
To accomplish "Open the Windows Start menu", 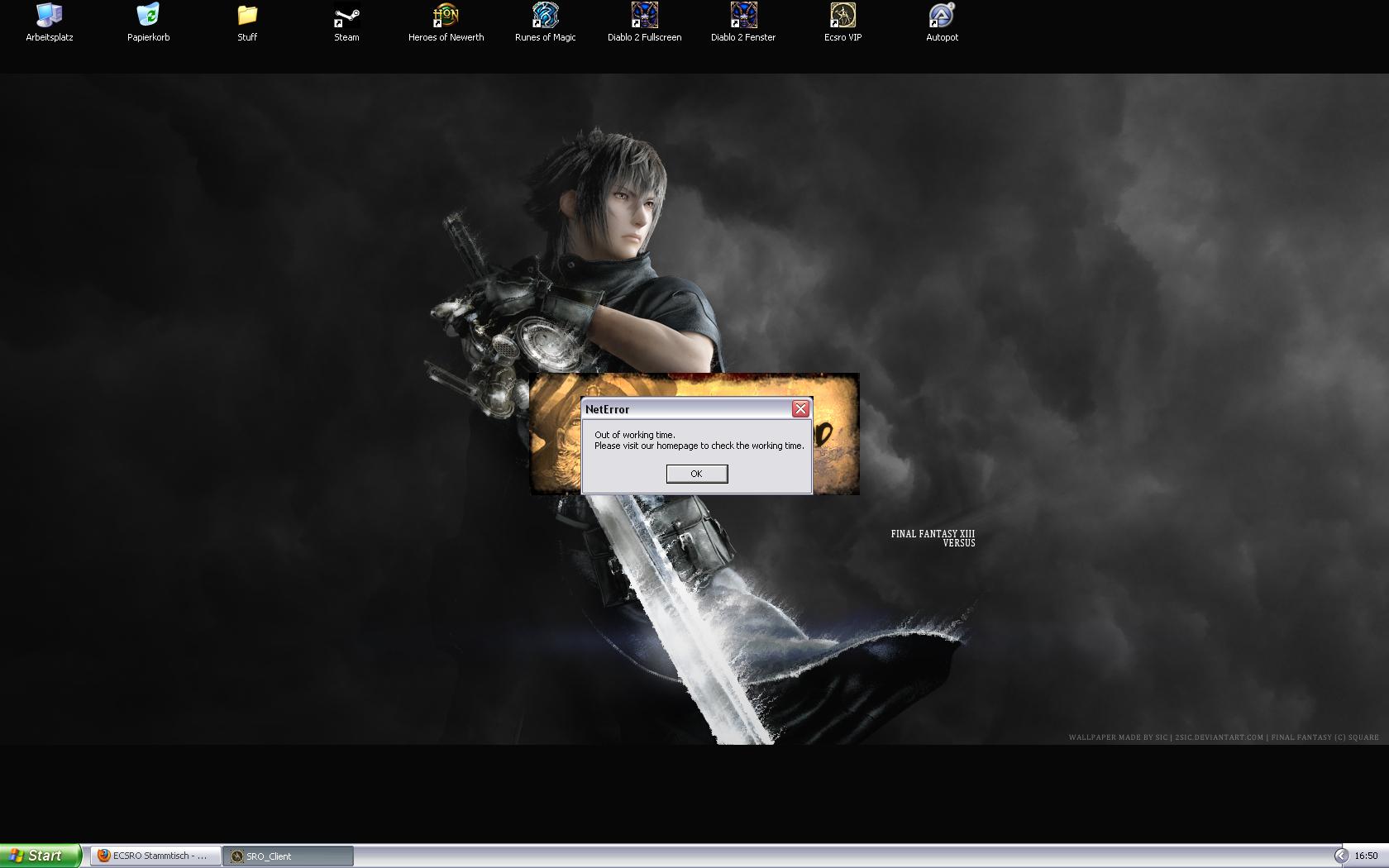I will pos(41,856).
